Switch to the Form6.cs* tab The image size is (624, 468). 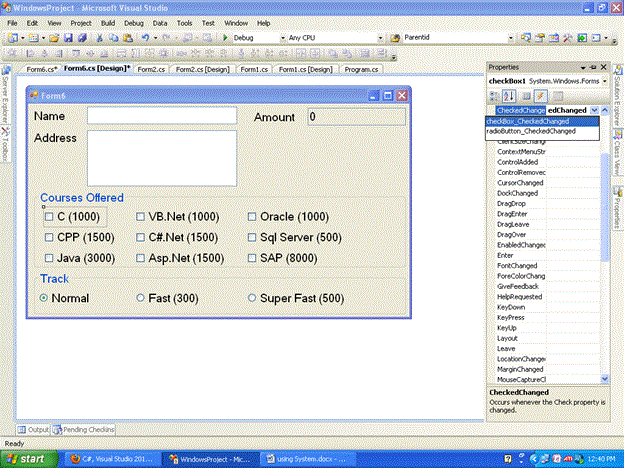[x=41, y=69]
